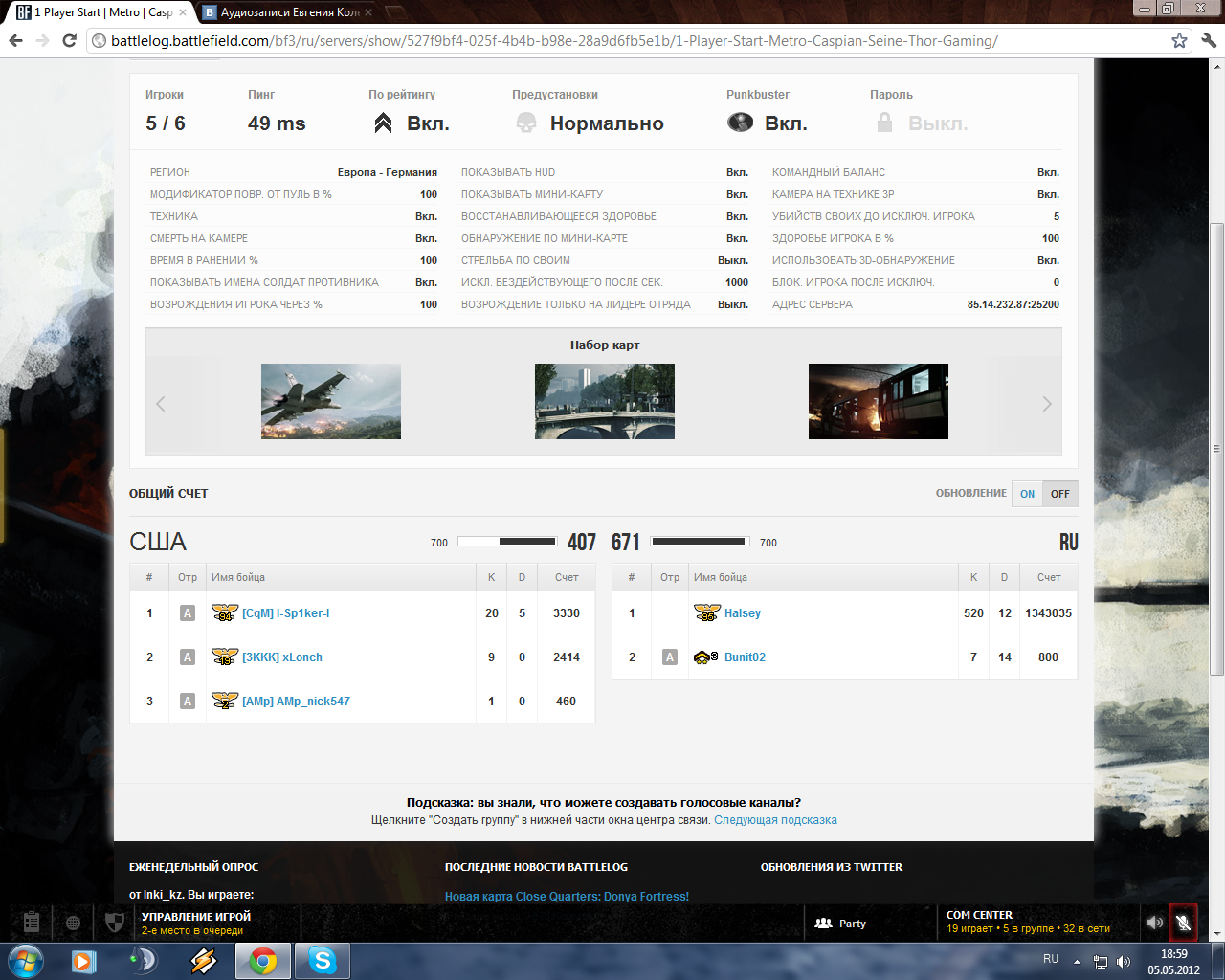
Task: Toggle the Com Center speaker sound icon
Action: click(1155, 923)
